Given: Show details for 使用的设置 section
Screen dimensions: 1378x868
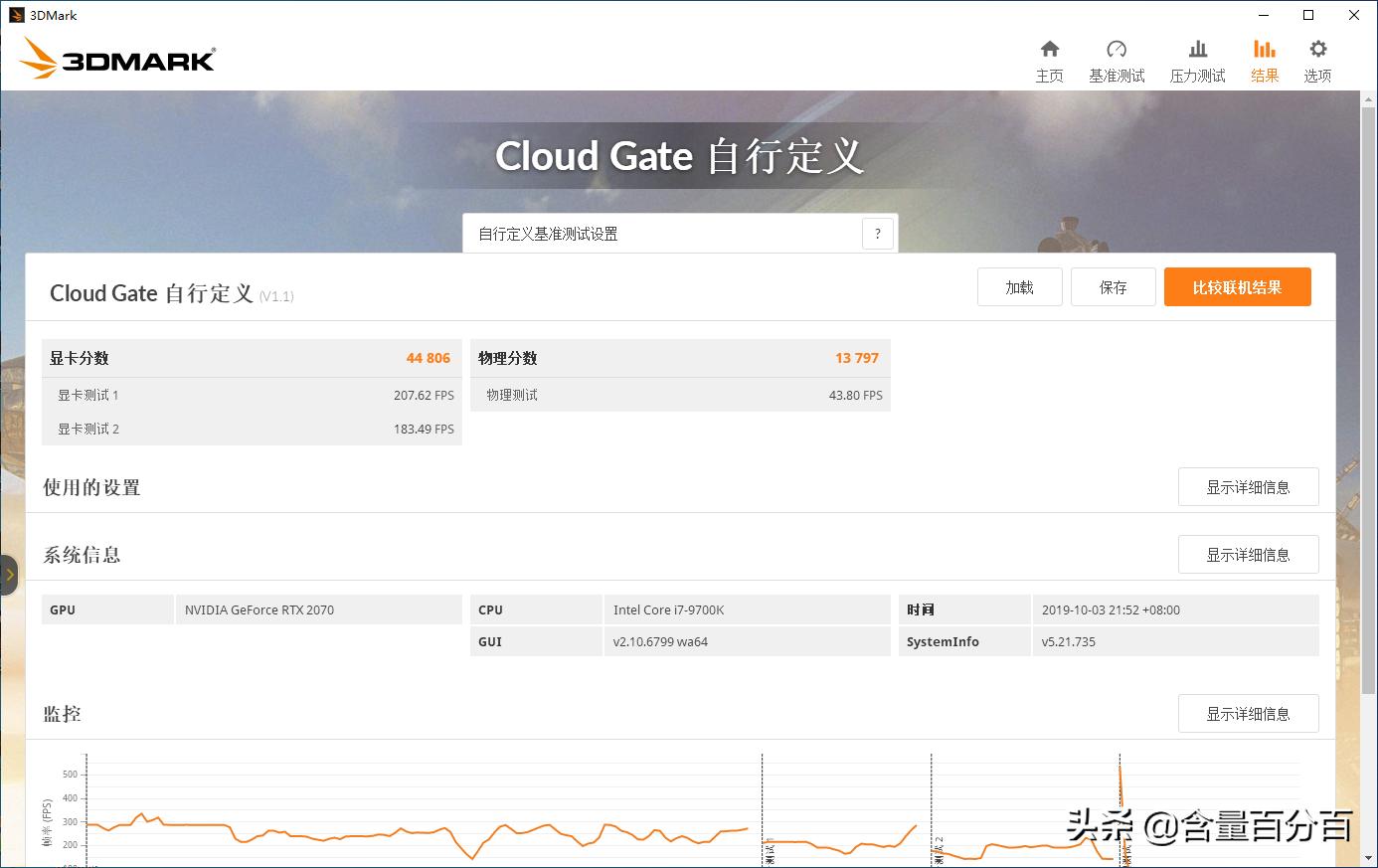Looking at the screenshot, I should tap(1248, 486).
